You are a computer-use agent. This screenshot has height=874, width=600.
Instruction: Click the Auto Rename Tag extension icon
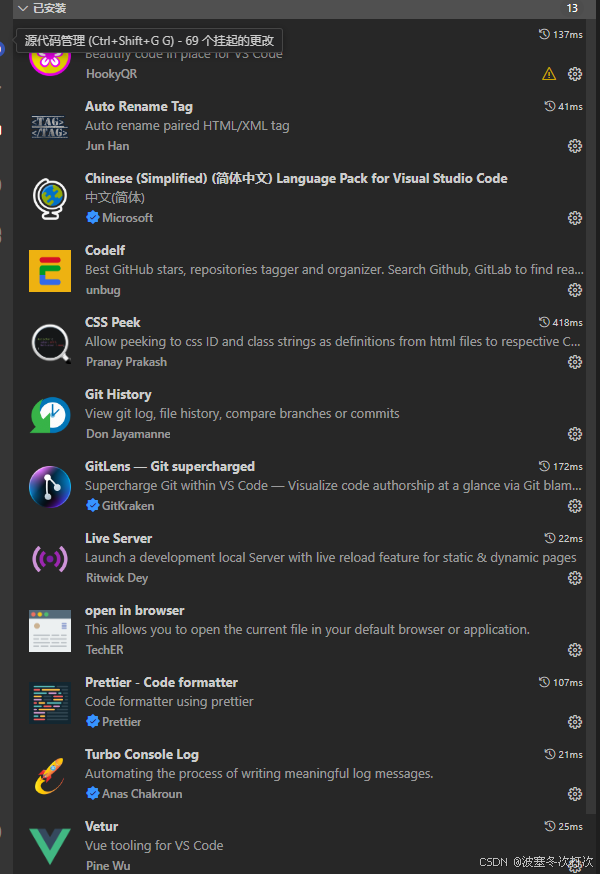pos(50,127)
